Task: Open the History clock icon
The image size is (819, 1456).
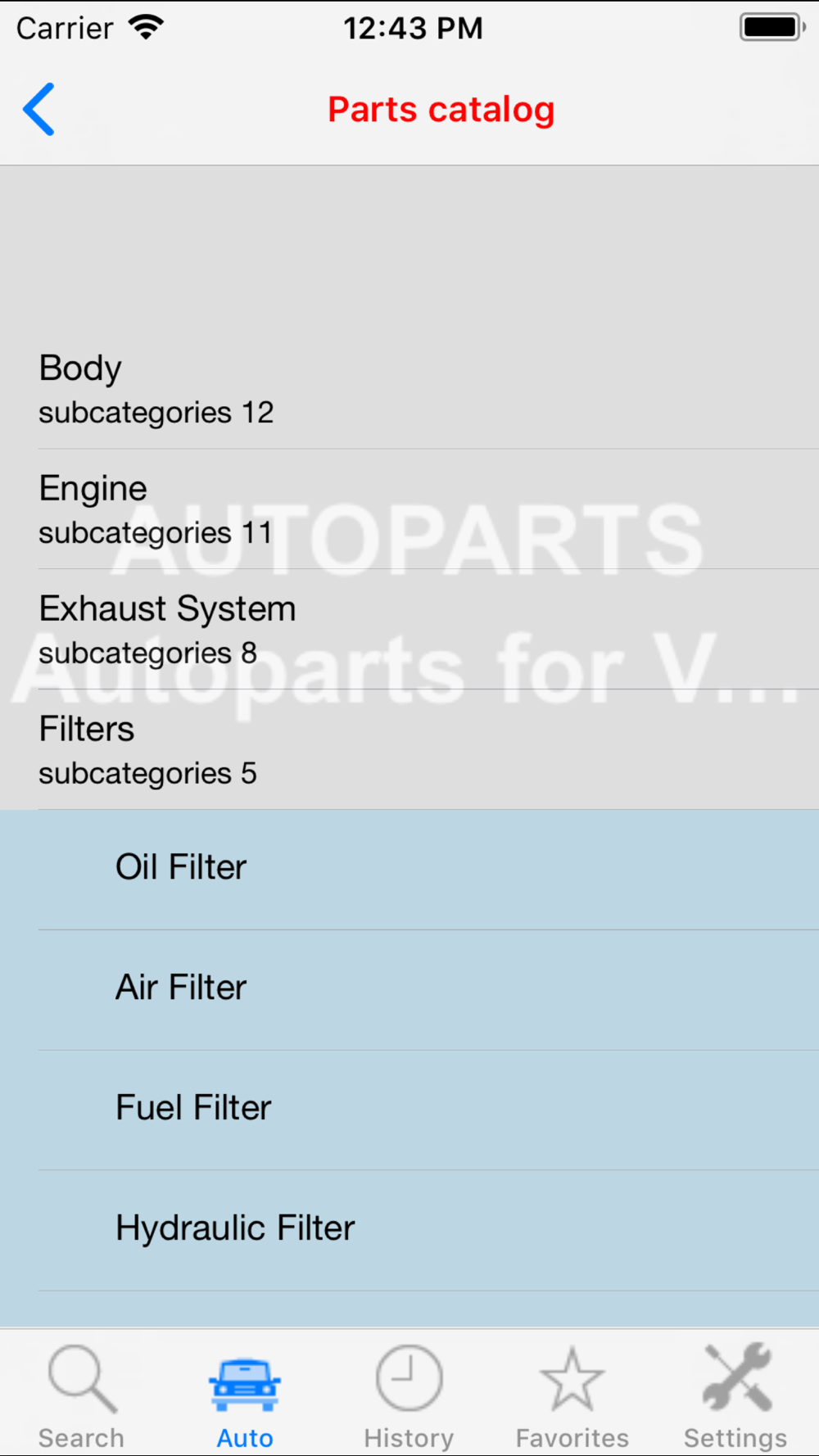Action: tap(409, 1377)
